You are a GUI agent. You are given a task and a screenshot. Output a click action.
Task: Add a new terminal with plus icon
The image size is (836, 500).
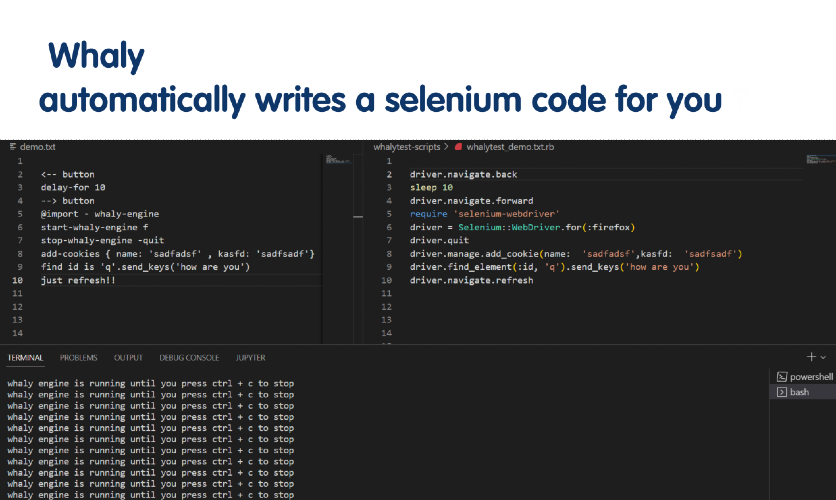pyautogui.click(x=811, y=357)
